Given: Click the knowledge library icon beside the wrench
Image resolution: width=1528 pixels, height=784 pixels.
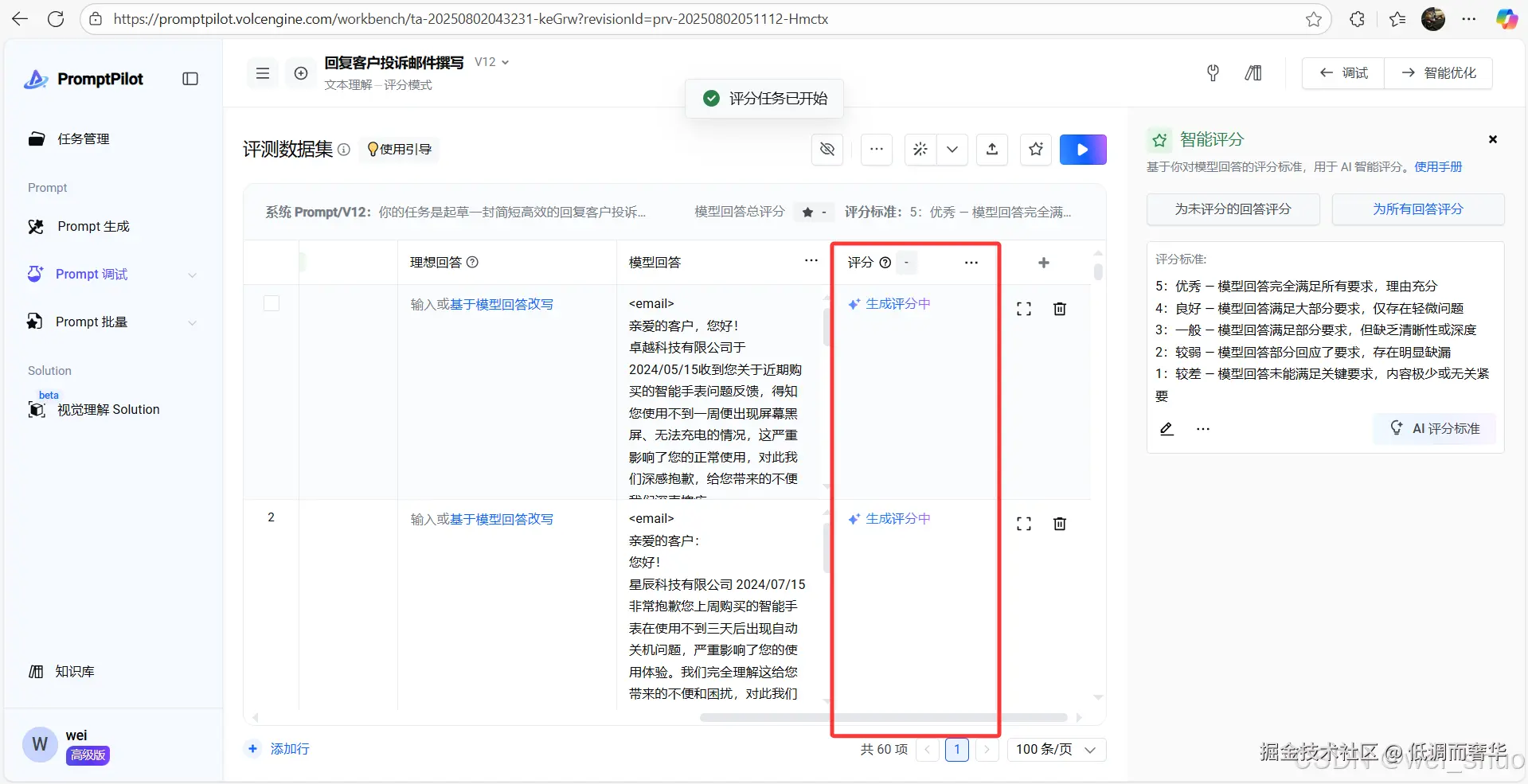Looking at the screenshot, I should click(1252, 72).
